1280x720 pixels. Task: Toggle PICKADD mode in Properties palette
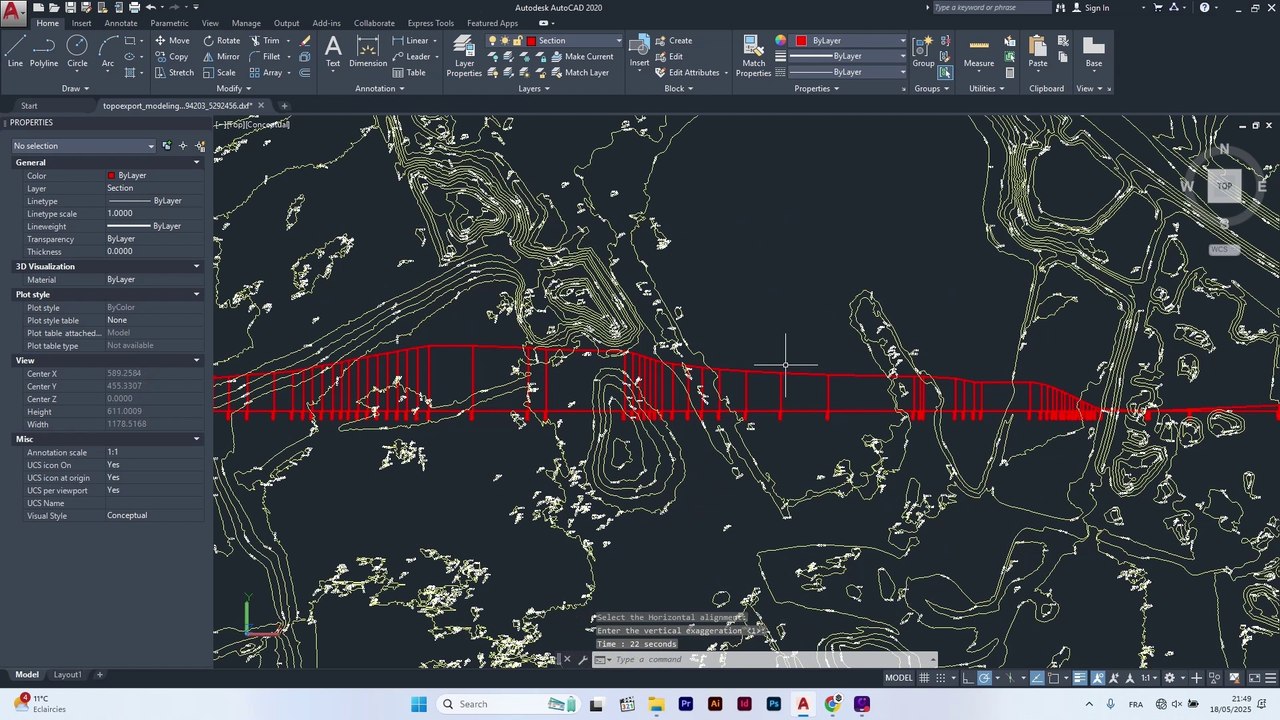(166, 146)
